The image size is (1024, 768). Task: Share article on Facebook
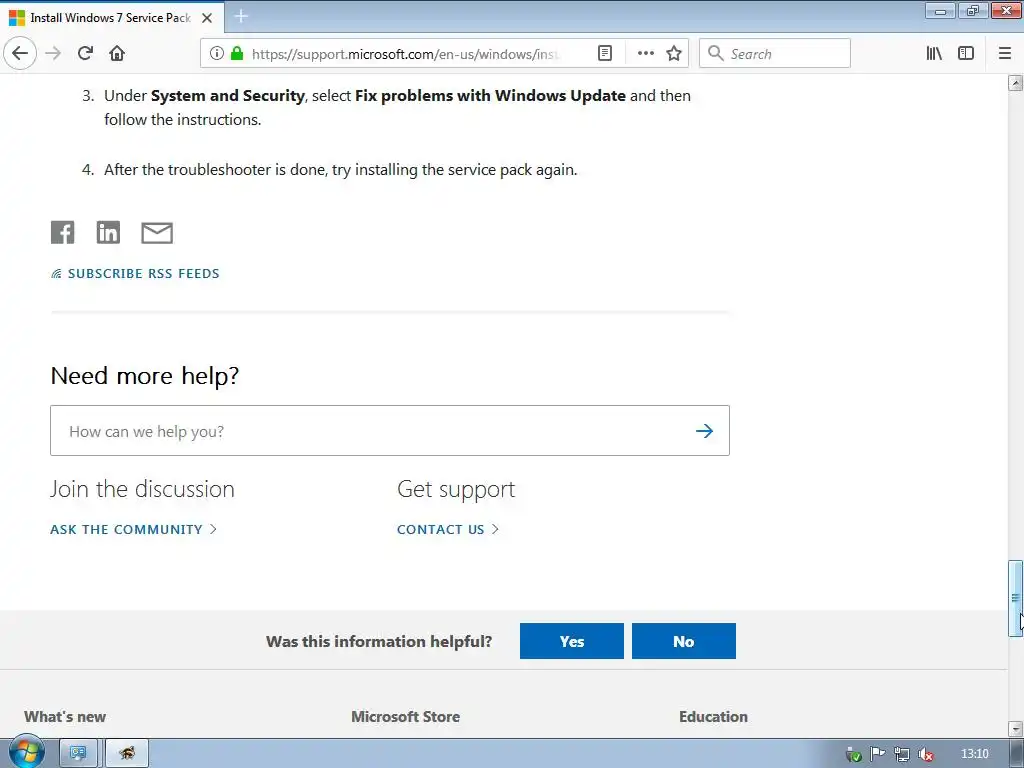(63, 232)
